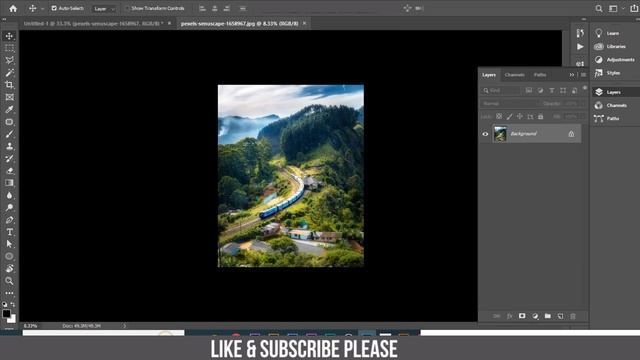Open the History panel icon

[580, 33]
